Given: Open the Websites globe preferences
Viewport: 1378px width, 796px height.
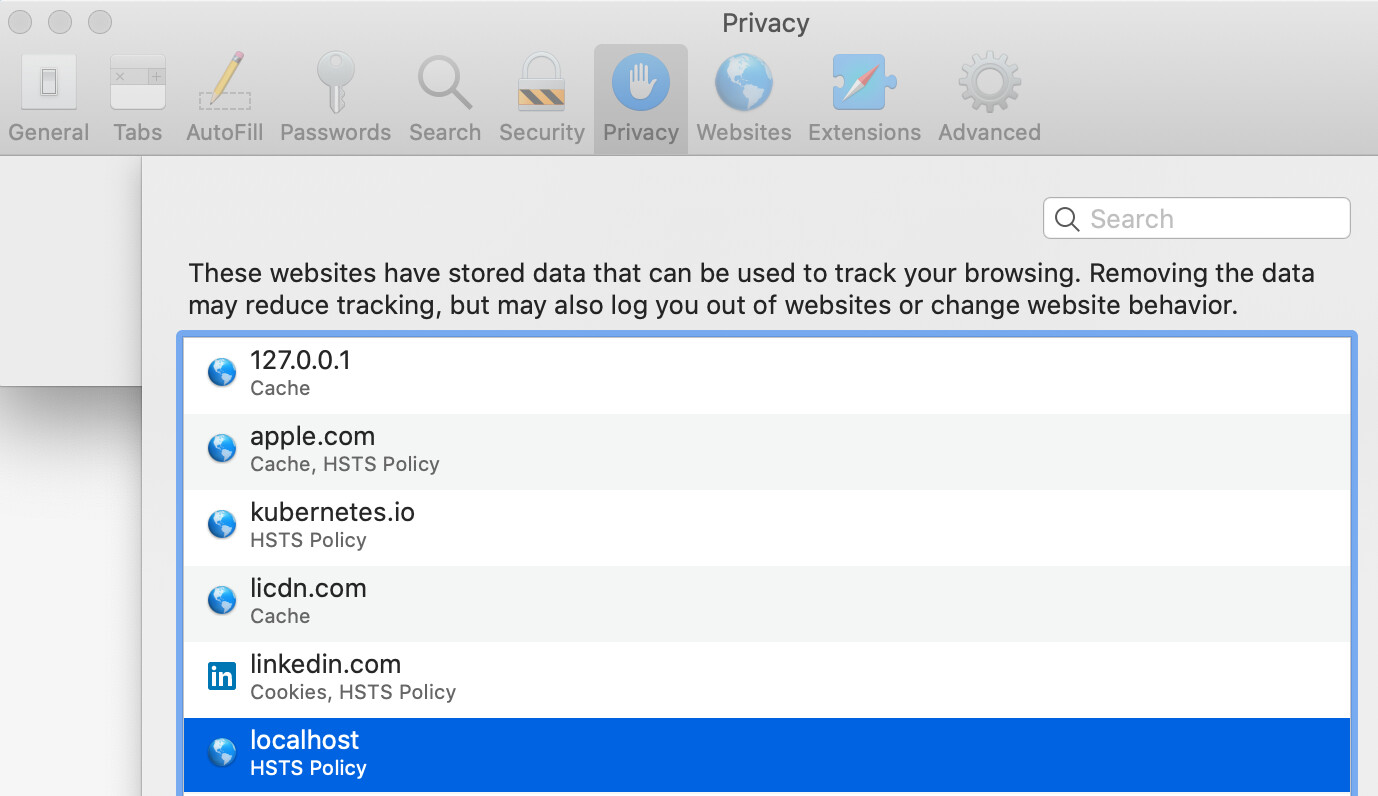Looking at the screenshot, I should [x=743, y=98].
